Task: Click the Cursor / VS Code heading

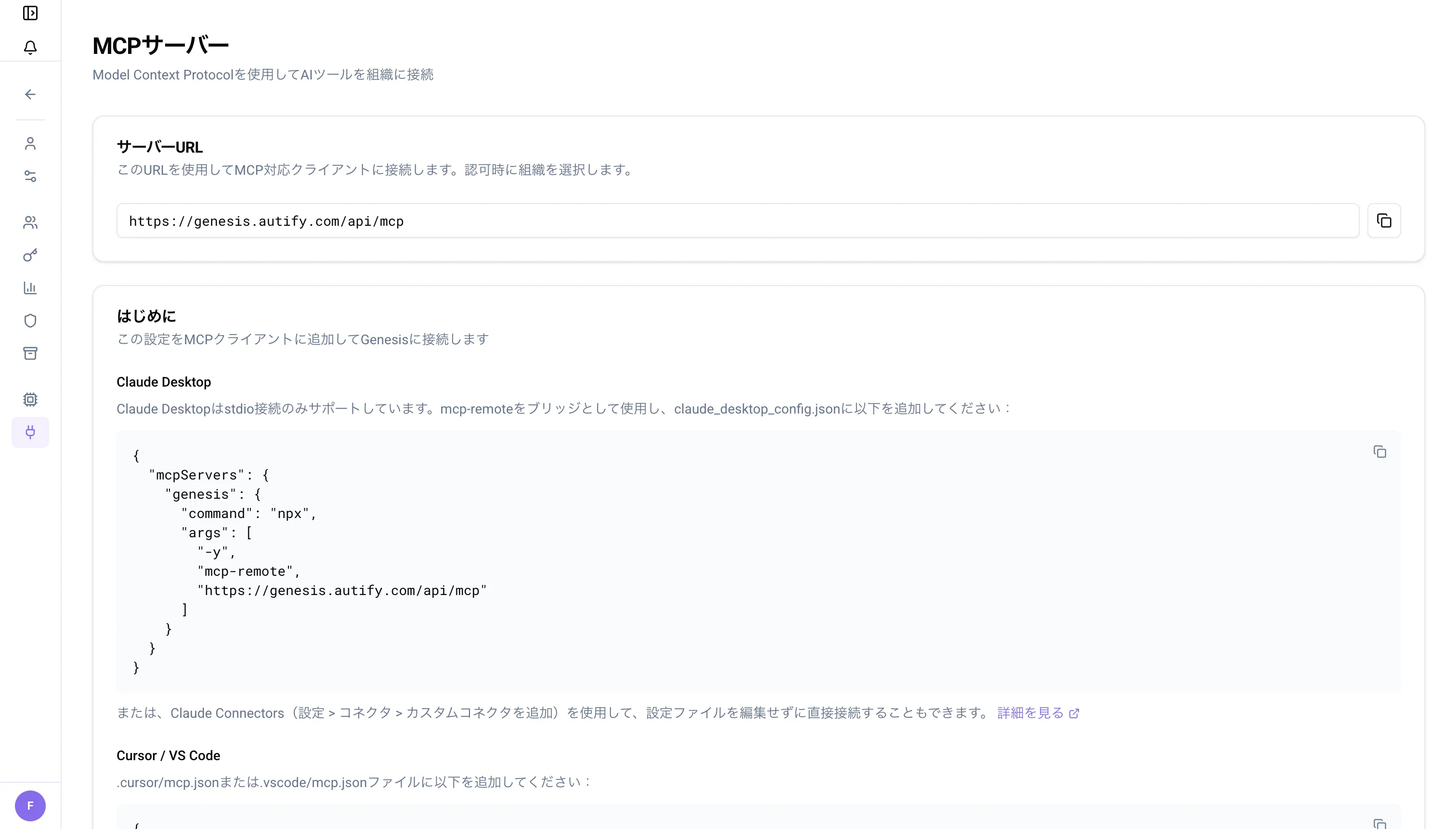Action: tap(168, 755)
